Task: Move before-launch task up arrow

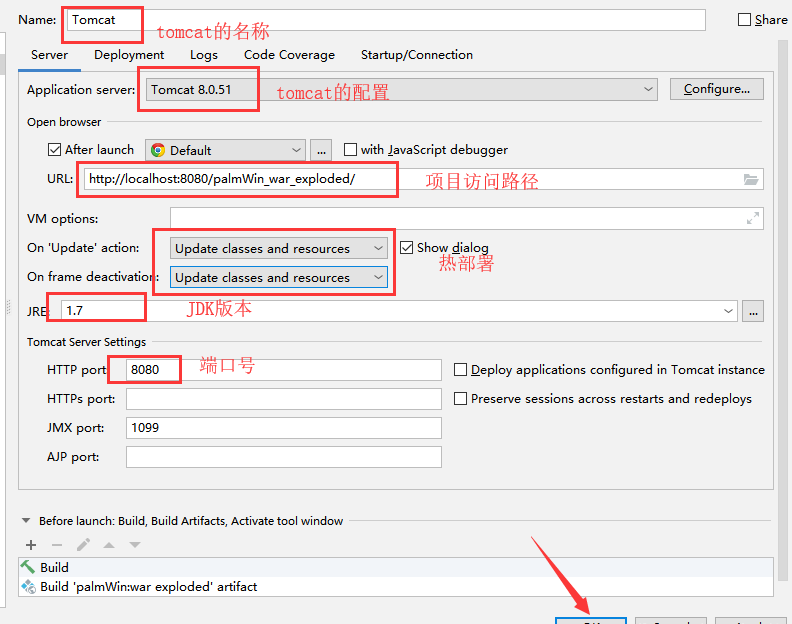Action: pyautogui.click(x=109, y=545)
